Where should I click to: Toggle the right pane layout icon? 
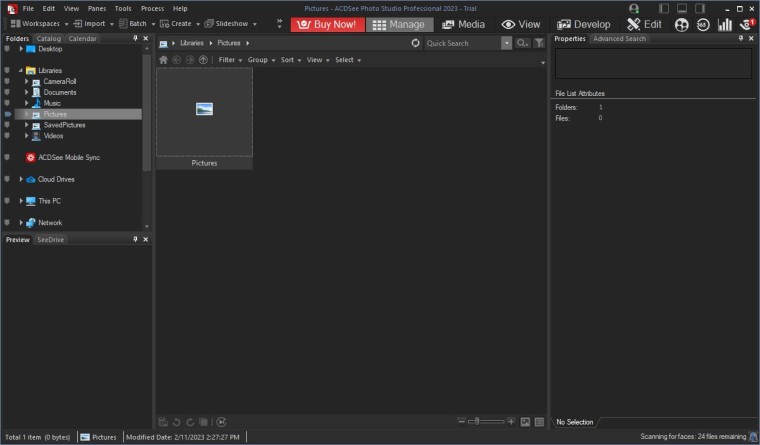click(x=700, y=8)
